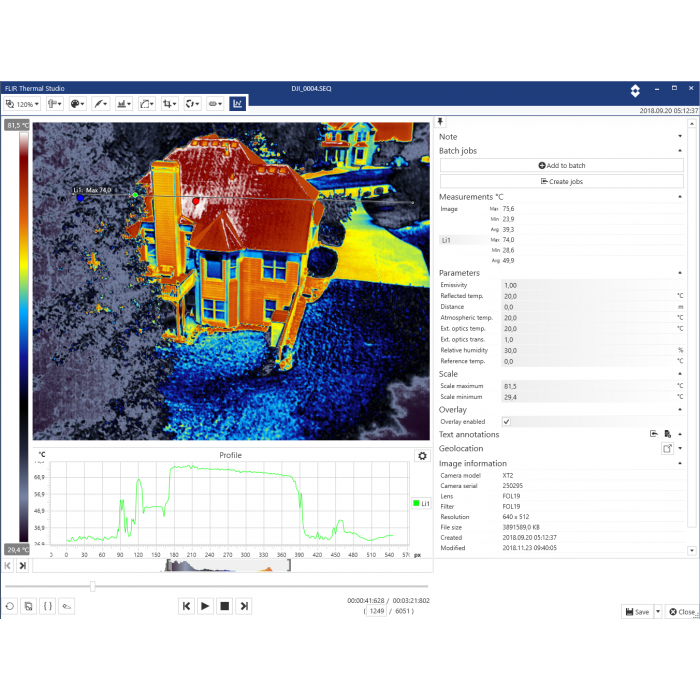Open the measurement tools dropdown in toolbar
Screen dimensions: 700x700
55,104
